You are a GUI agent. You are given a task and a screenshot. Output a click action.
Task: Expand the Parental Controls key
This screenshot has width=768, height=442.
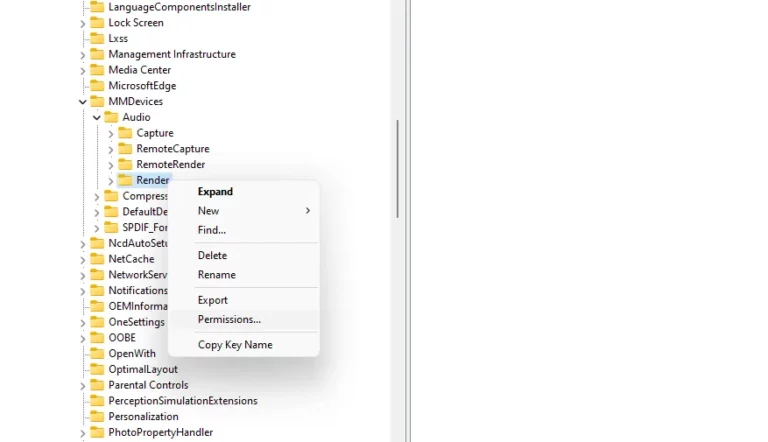tap(83, 386)
